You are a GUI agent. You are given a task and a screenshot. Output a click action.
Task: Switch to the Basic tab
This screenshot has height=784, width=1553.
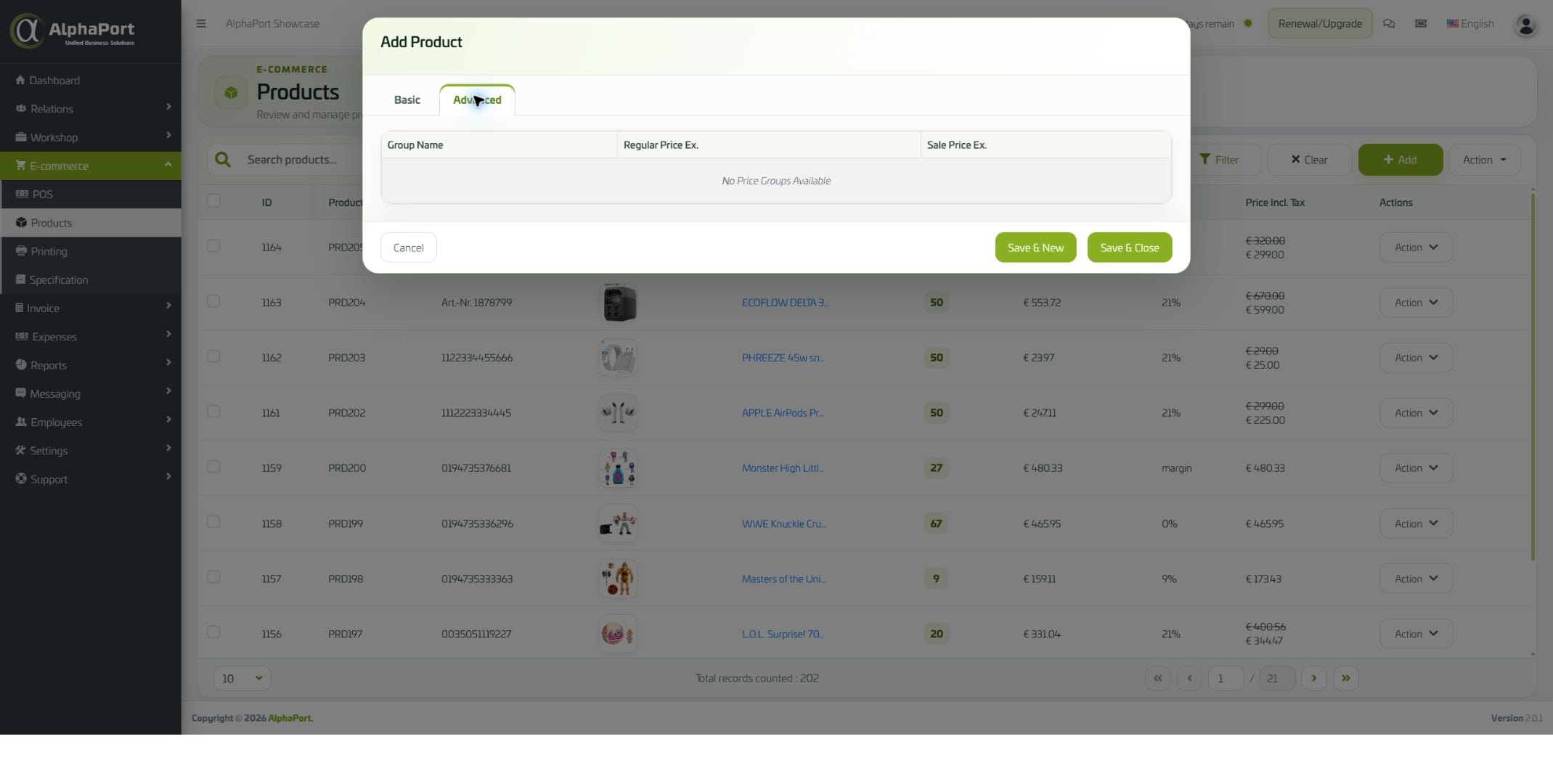click(x=407, y=100)
